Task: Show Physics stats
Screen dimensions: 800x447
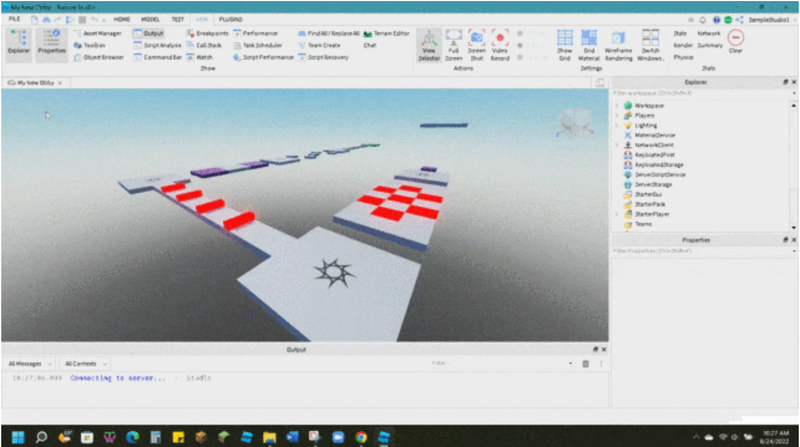Action: coord(683,57)
